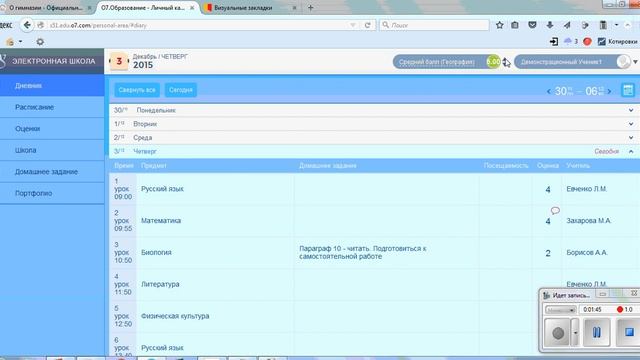Bookmark this page with the star icon
This screenshot has width=640, height=360.
(500, 25)
